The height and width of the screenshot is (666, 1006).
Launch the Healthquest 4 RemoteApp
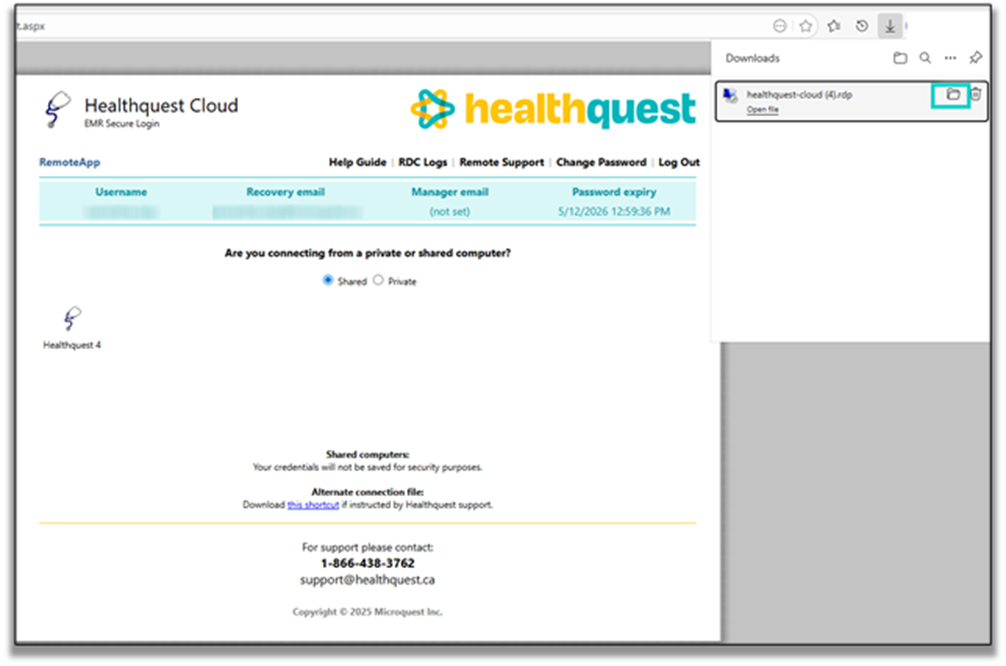(71, 327)
